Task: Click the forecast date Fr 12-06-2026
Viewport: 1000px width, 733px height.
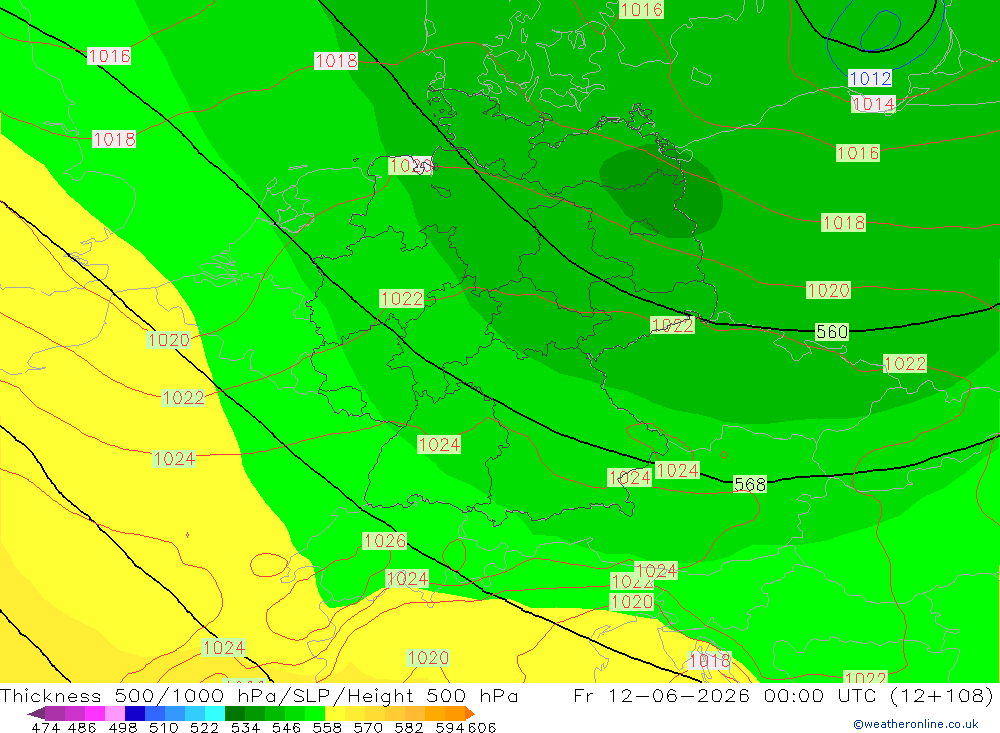Action: 661,696
